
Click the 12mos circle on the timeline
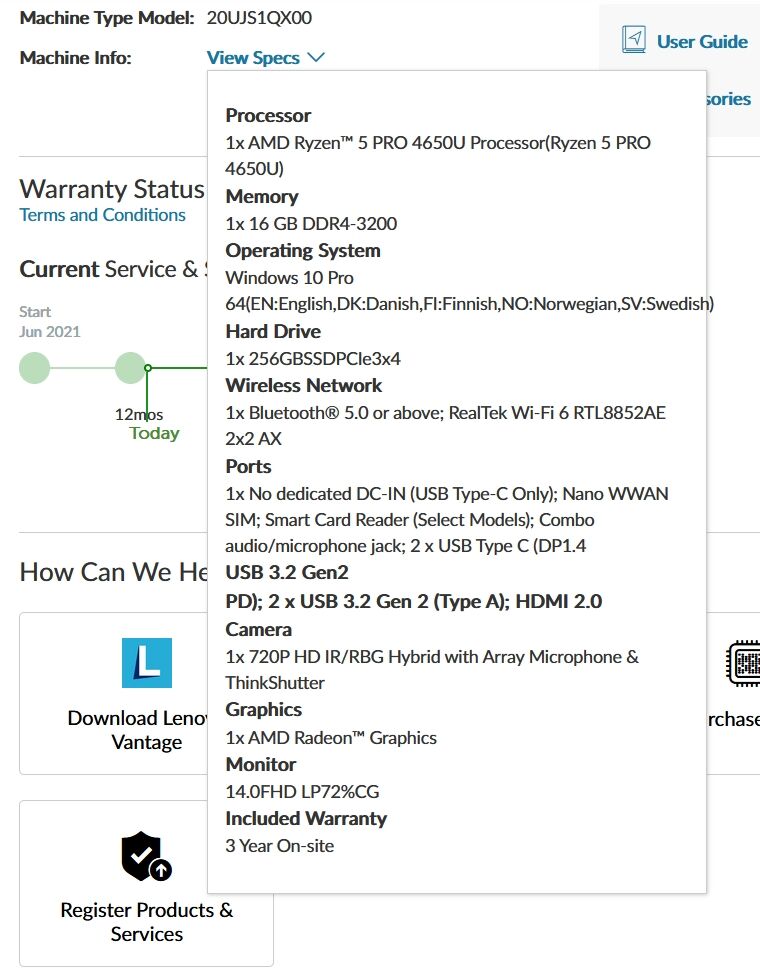click(130, 368)
